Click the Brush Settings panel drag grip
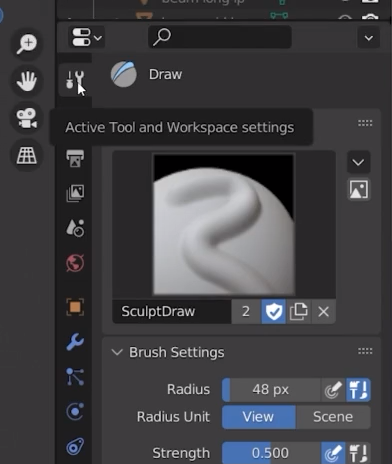The width and height of the screenshot is (392, 464). pyautogui.click(x=365, y=351)
